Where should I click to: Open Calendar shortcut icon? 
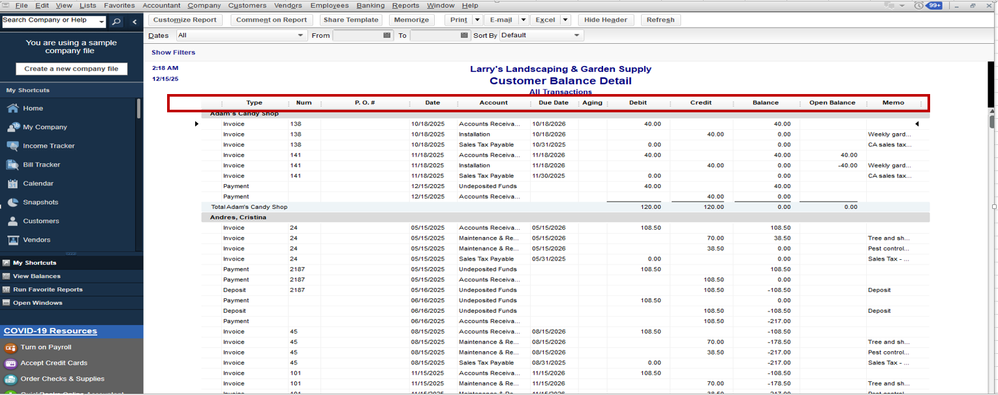point(12,184)
